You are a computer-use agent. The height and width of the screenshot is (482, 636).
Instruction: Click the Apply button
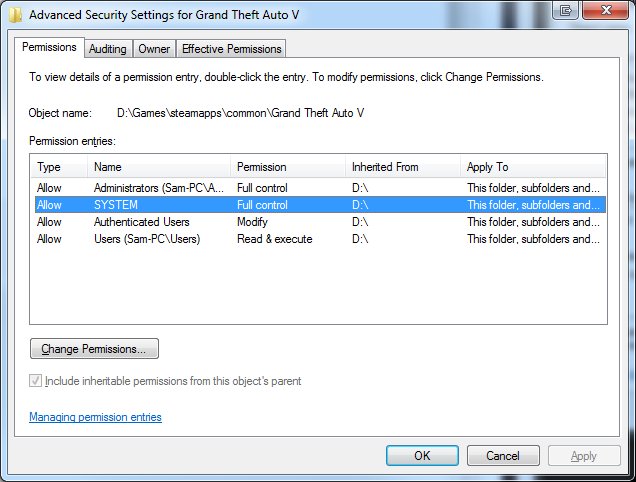click(583, 455)
